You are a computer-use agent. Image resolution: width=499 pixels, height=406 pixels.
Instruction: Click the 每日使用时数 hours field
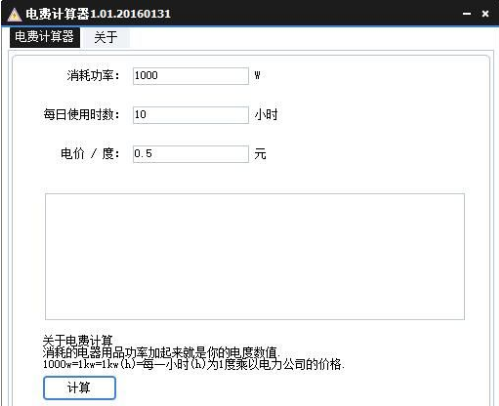point(191,115)
